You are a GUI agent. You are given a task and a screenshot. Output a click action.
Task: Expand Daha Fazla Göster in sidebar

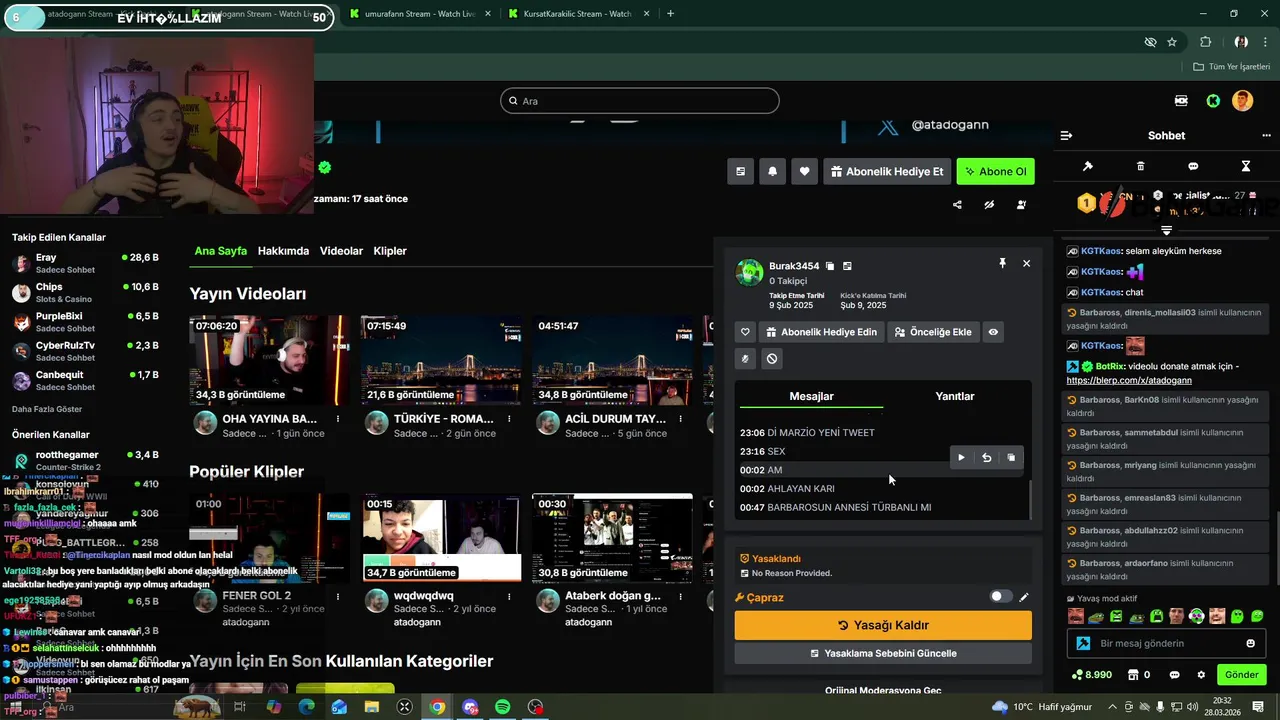(47, 409)
